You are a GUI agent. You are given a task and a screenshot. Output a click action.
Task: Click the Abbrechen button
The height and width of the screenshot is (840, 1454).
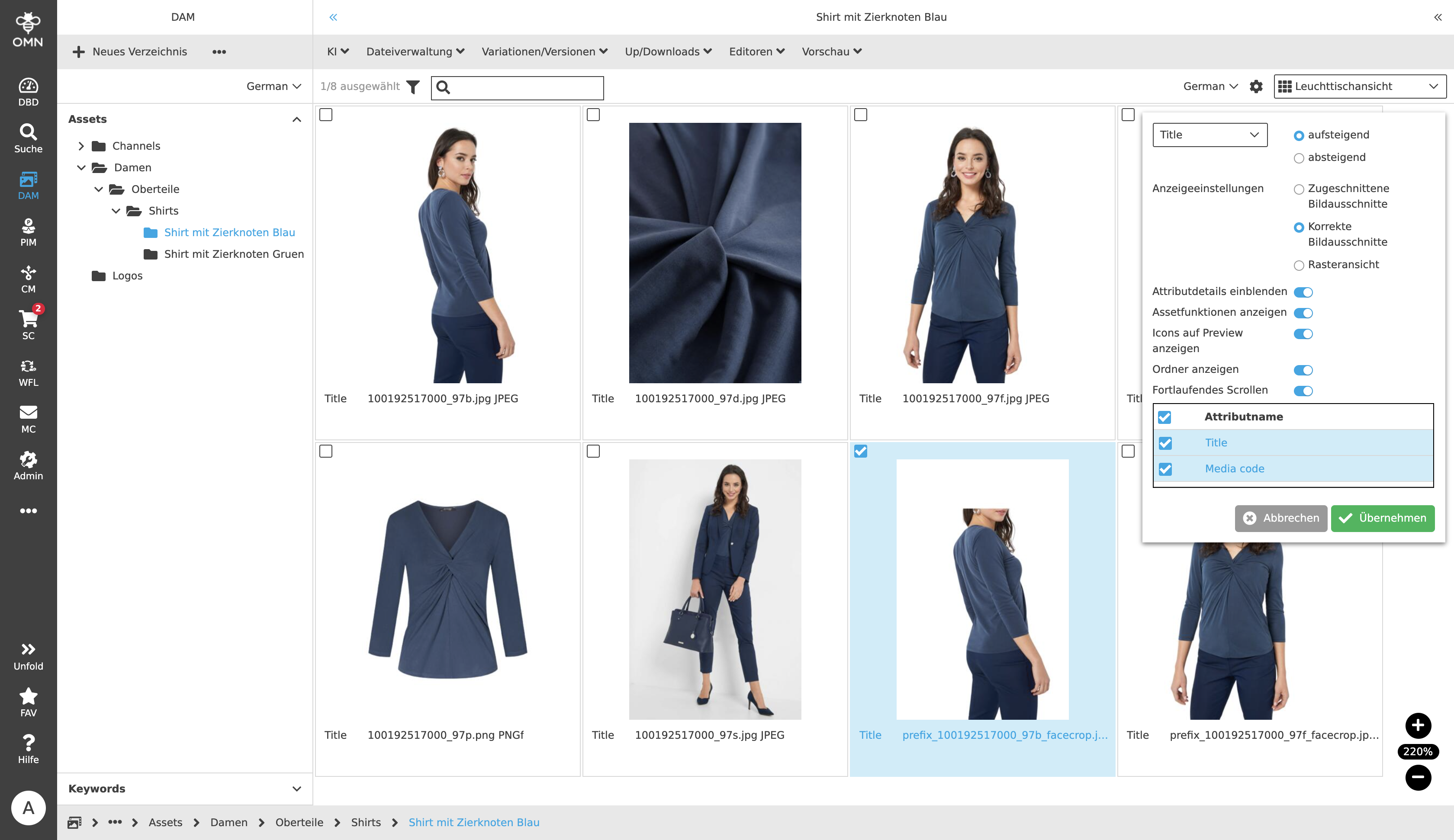1280,518
